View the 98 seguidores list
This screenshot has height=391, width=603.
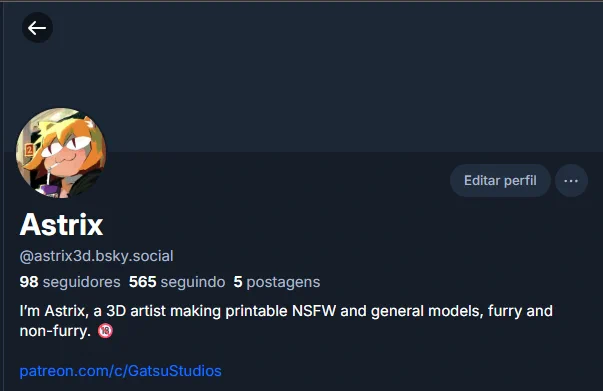tap(70, 282)
